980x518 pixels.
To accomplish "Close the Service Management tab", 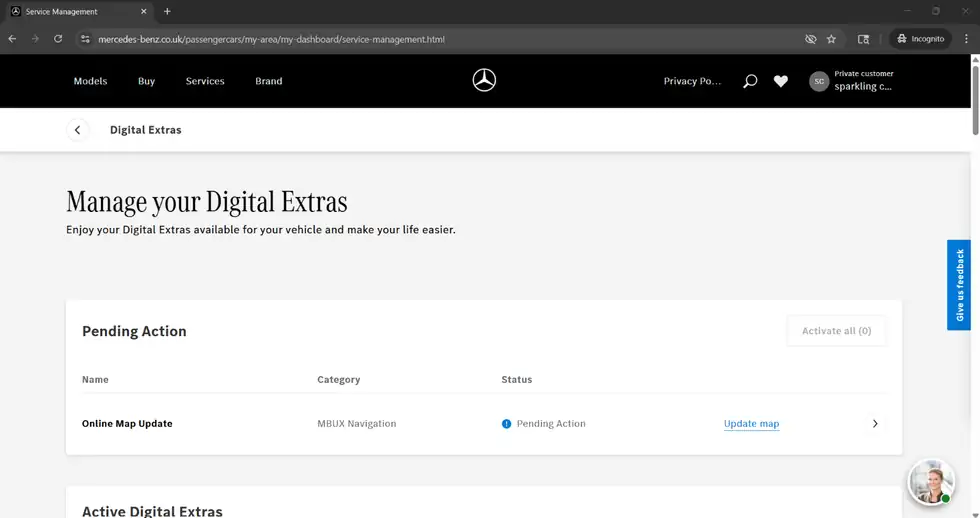I will (x=144, y=11).
